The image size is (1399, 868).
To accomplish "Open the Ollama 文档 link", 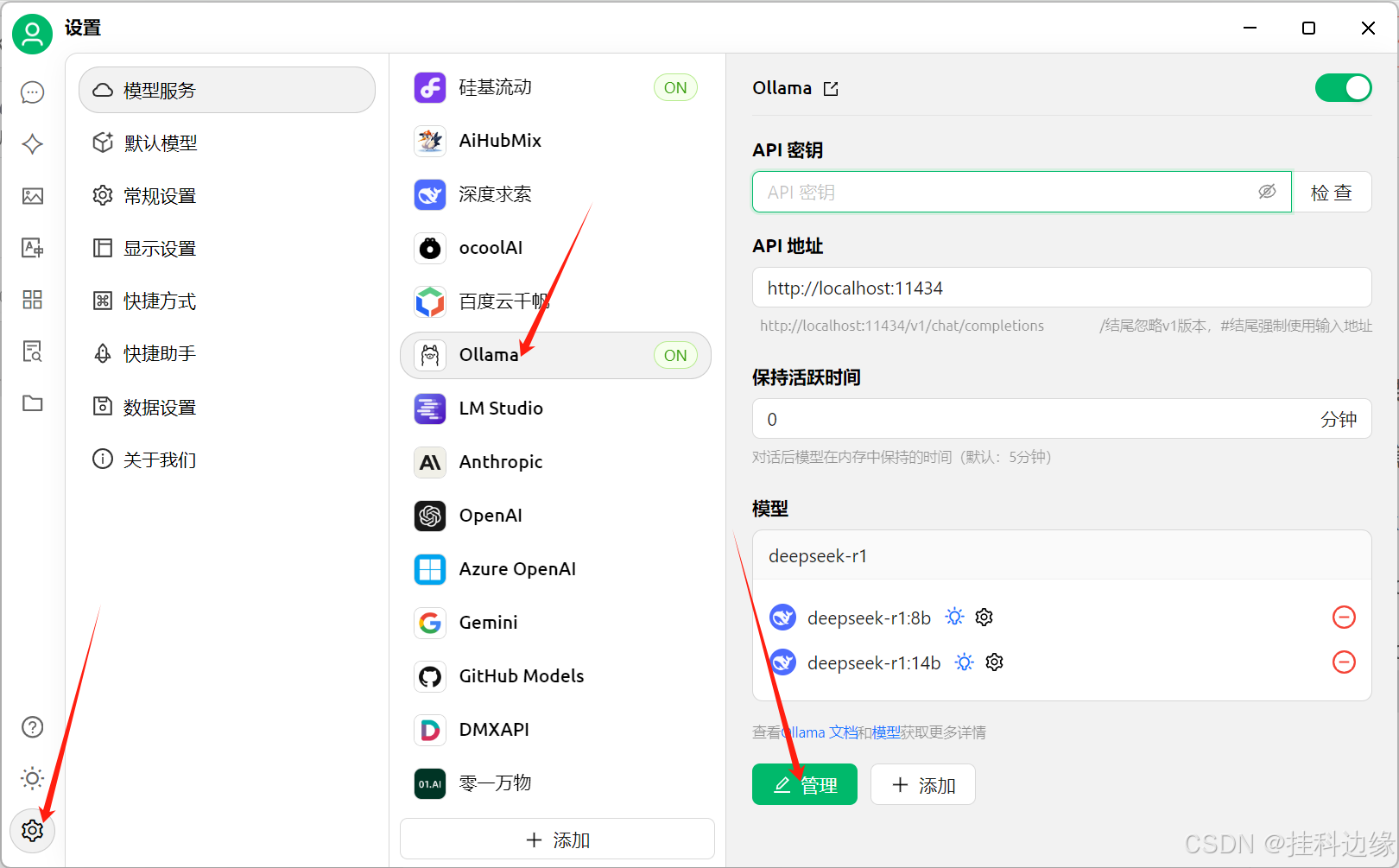I will 820,732.
